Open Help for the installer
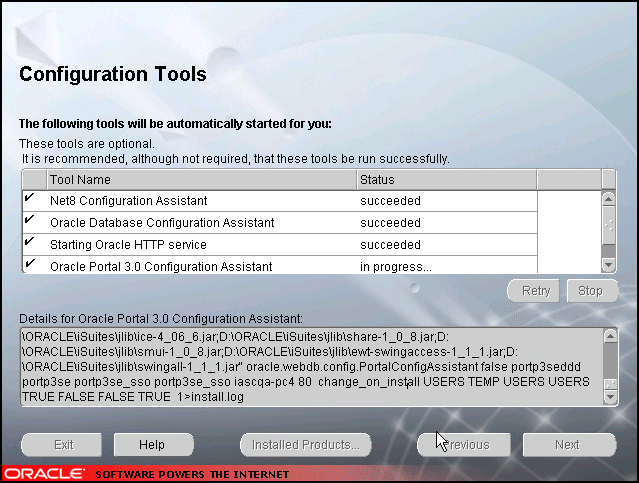639x483 pixels. (x=154, y=445)
